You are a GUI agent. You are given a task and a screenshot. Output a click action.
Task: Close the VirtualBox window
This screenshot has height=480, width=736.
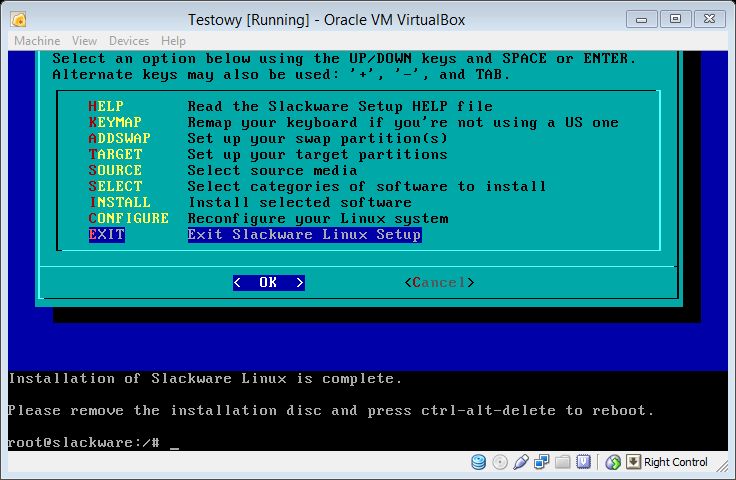[x=709, y=19]
